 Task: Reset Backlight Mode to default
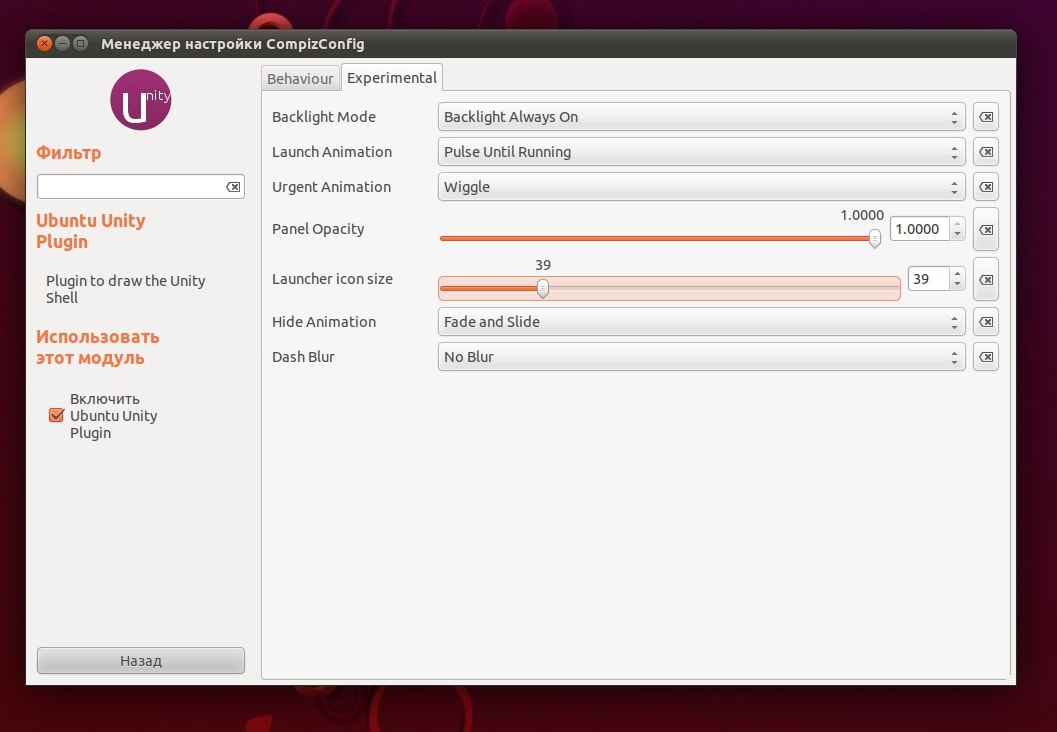[x=986, y=117]
